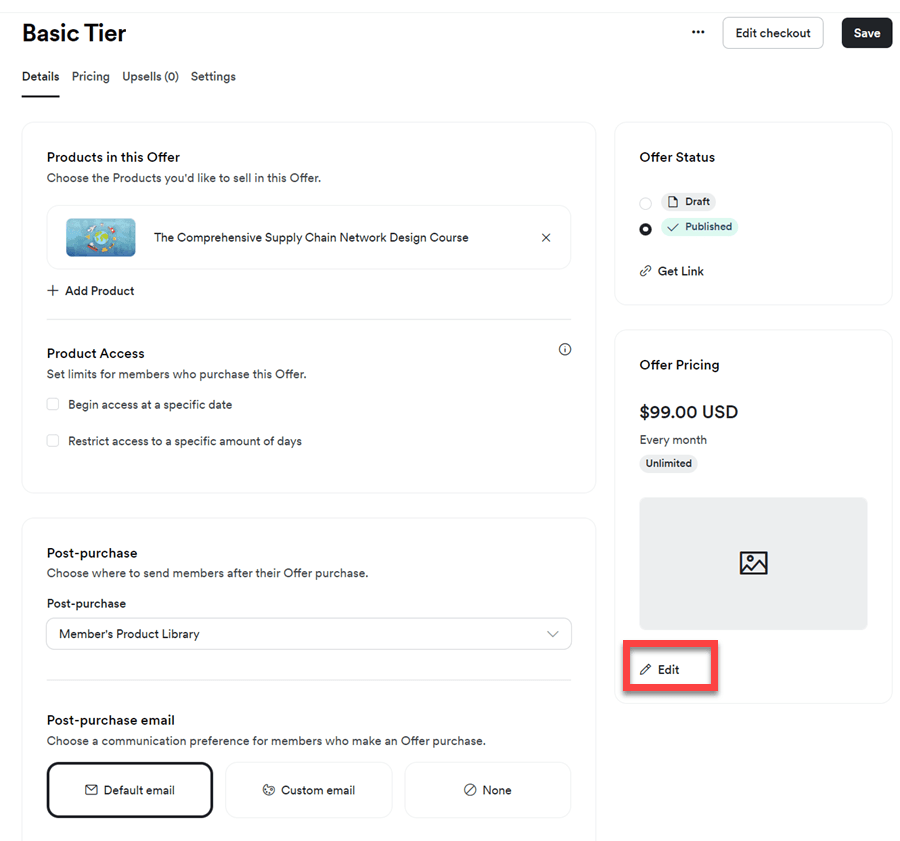Click the Product Access info icon
The height and width of the screenshot is (841, 900).
pos(565,350)
